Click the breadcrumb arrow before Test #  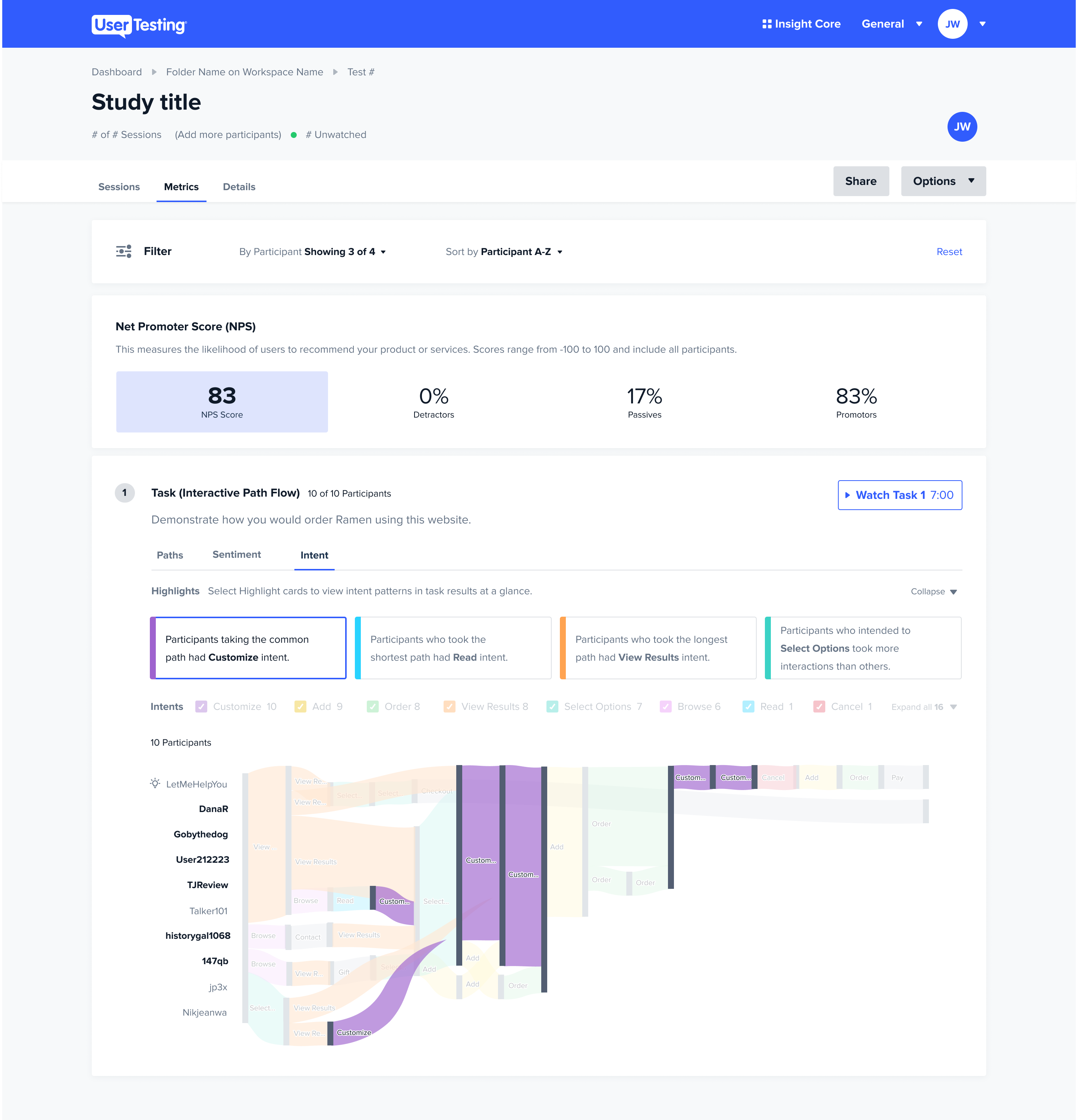click(x=335, y=72)
